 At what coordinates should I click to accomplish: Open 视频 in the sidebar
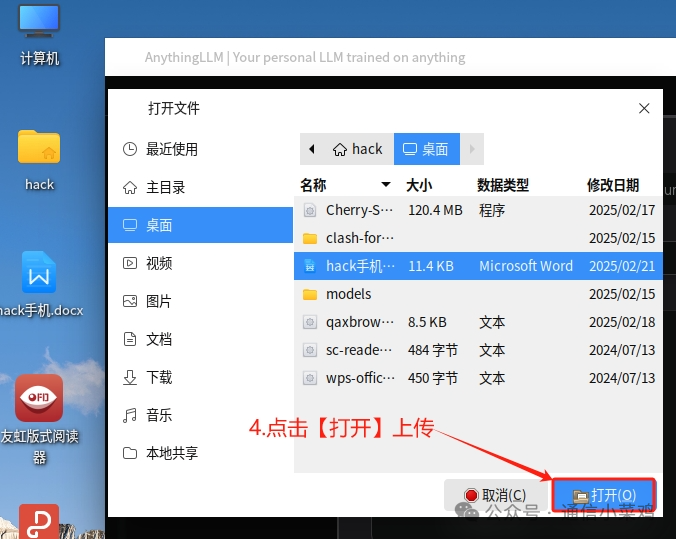(x=200, y=263)
